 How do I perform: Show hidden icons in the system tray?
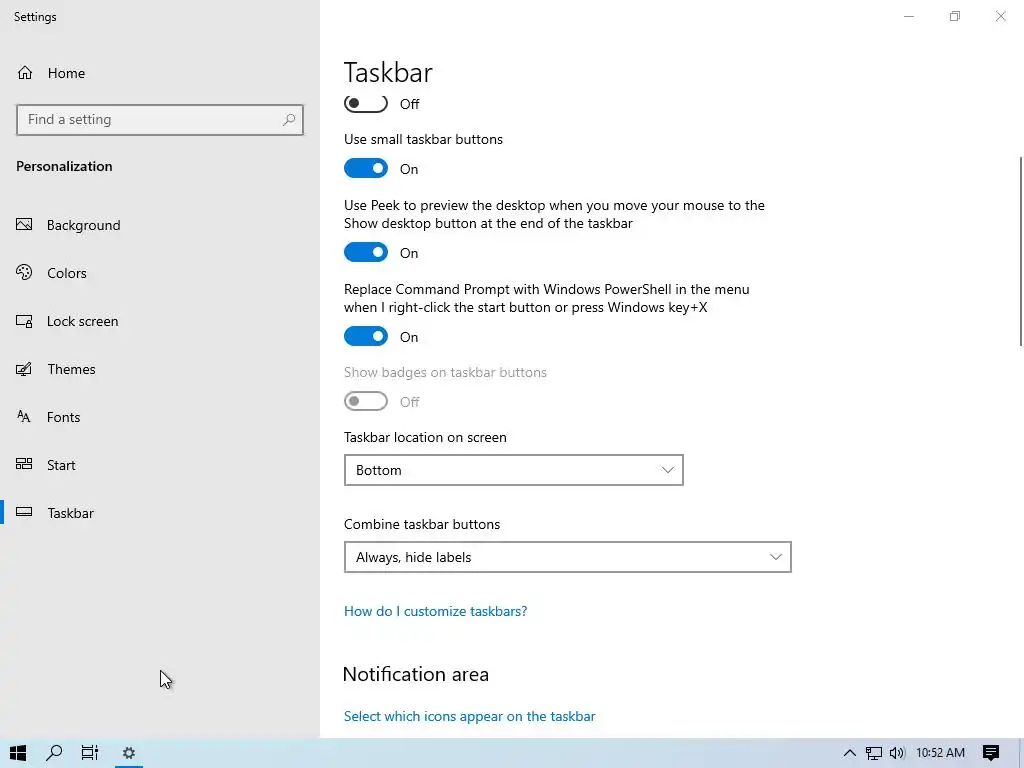849,753
